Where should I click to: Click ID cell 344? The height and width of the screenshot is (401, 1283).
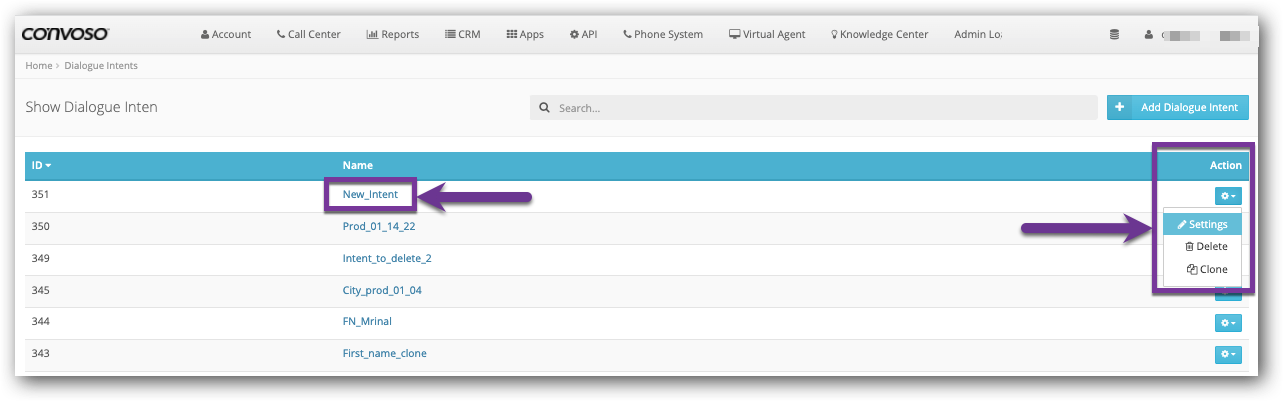(40, 322)
